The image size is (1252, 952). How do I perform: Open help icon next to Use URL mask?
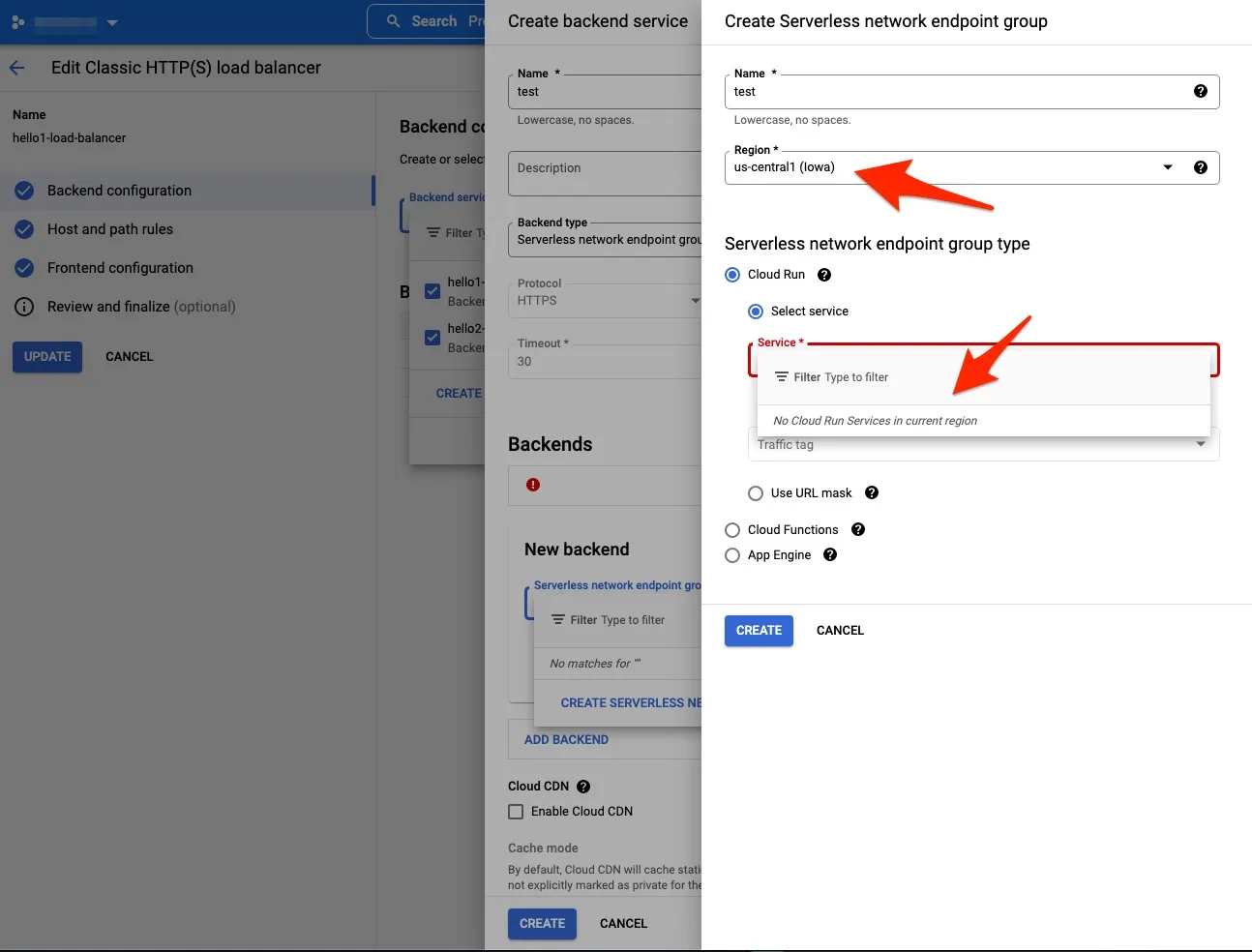pos(872,492)
